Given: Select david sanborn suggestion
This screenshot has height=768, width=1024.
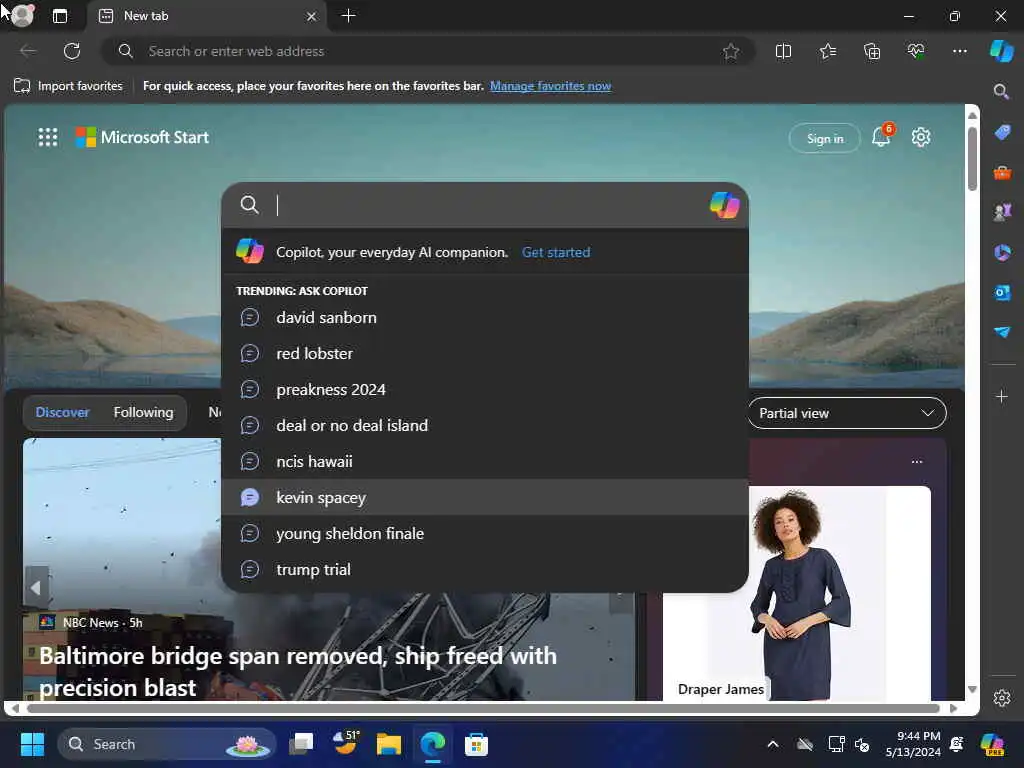Looking at the screenshot, I should click(485, 317).
